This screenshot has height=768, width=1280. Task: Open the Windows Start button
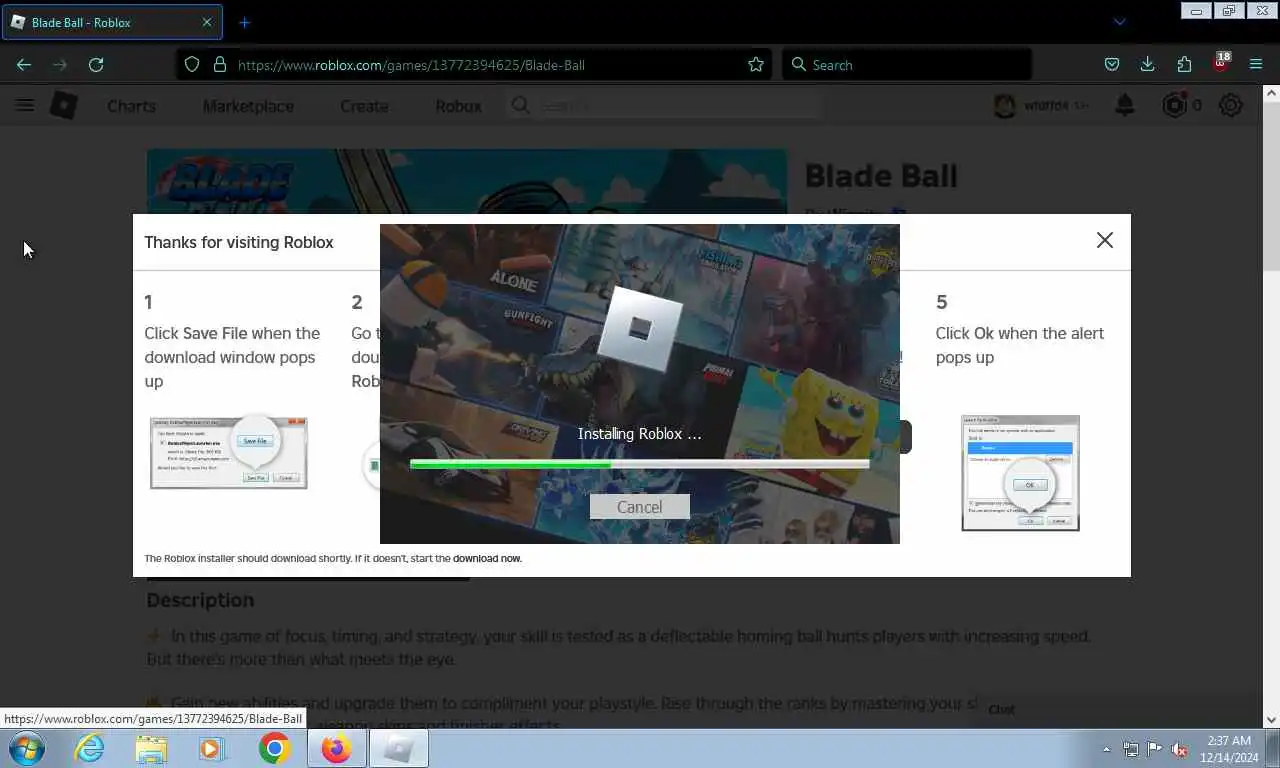pyautogui.click(x=27, y=748)
